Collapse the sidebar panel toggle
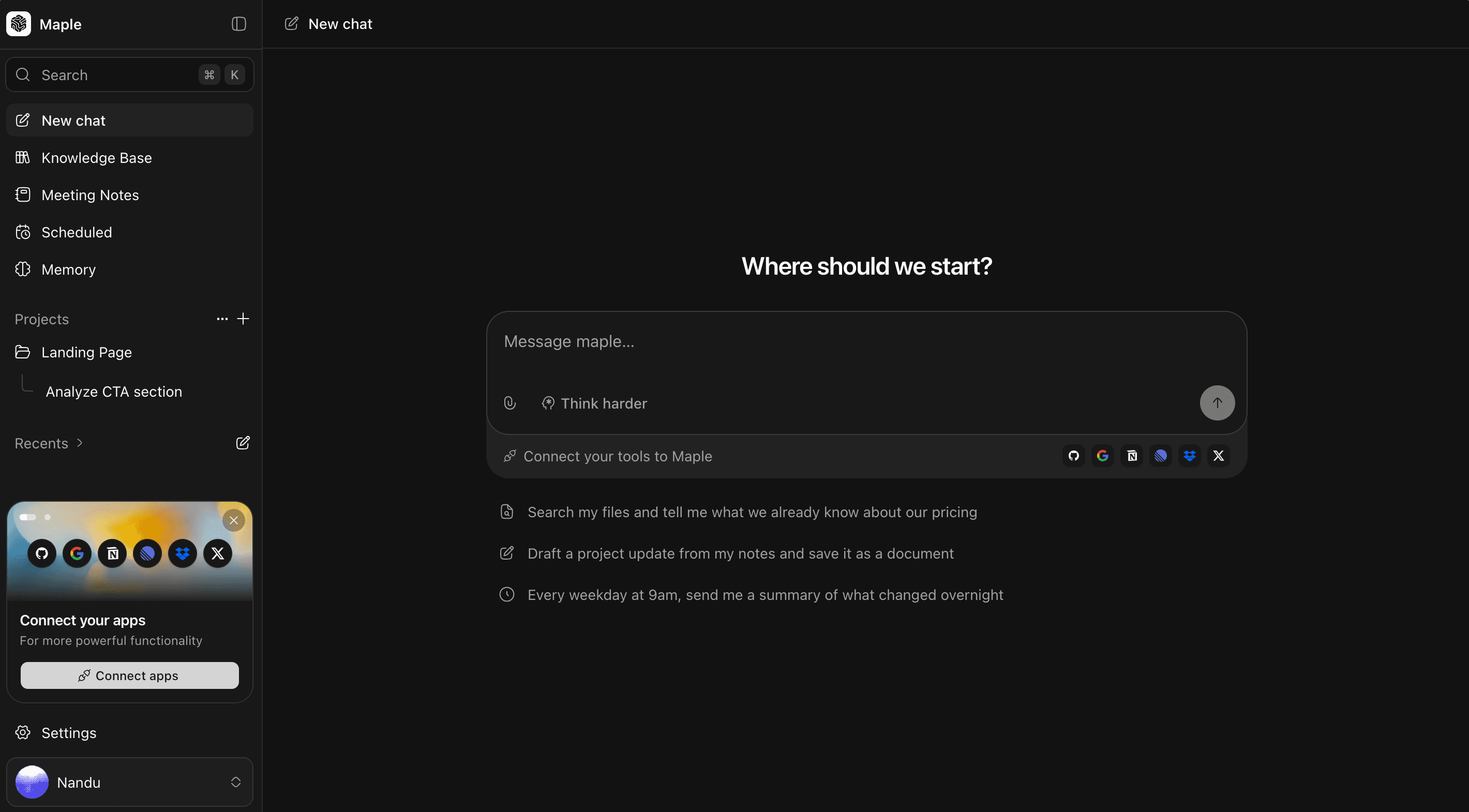This screenshot has width=1469, height=812. coord(238,24)
